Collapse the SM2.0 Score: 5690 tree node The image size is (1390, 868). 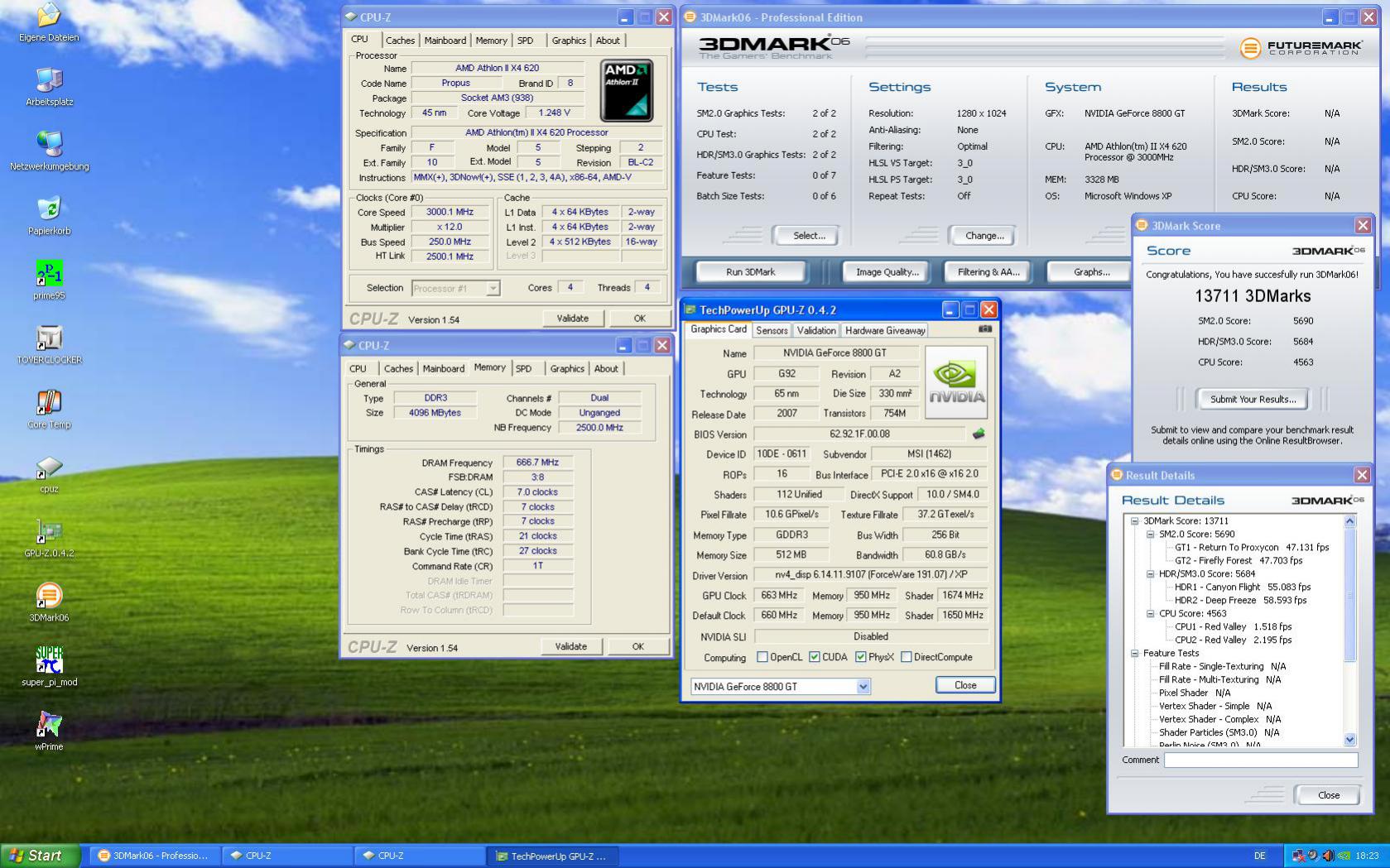click(x=1151, y=535)
